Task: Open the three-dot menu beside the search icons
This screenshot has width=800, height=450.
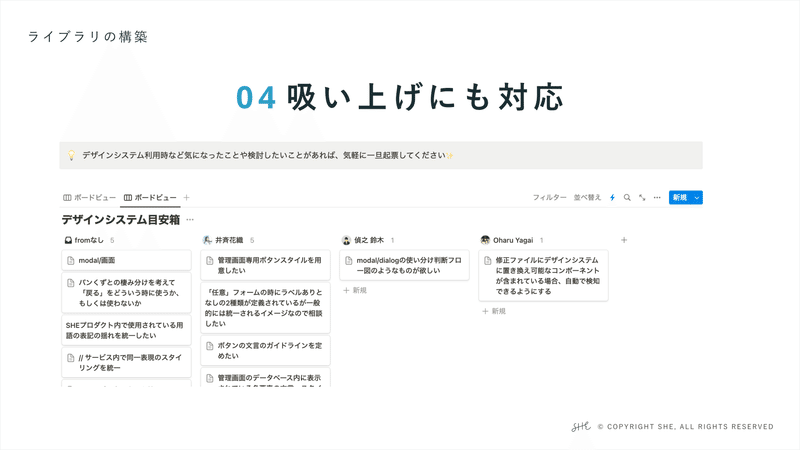Action: pyautogui.click(x=657, y=197)
